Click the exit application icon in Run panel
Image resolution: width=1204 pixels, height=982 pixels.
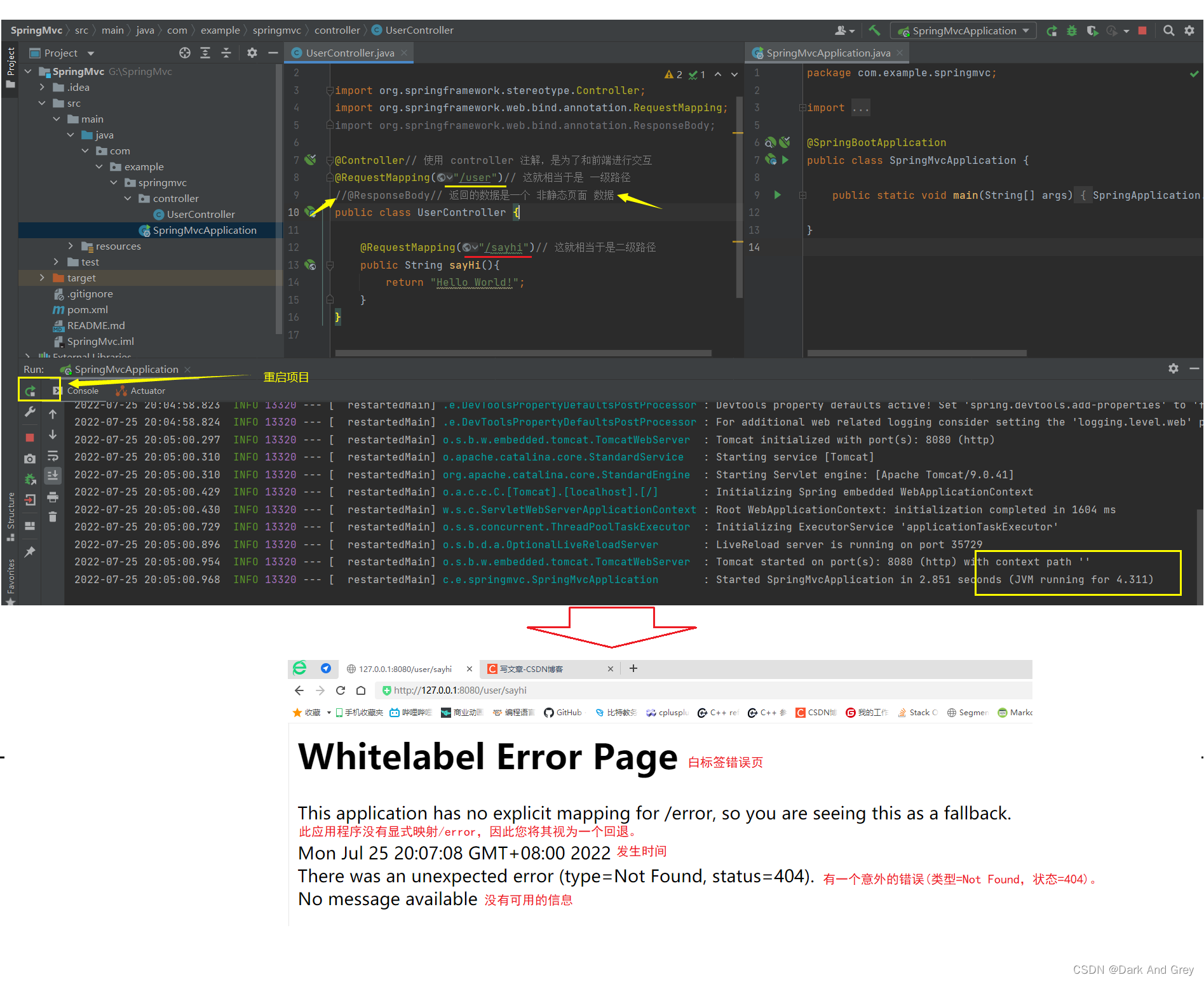pyautogui.click(x=30, y=500)
